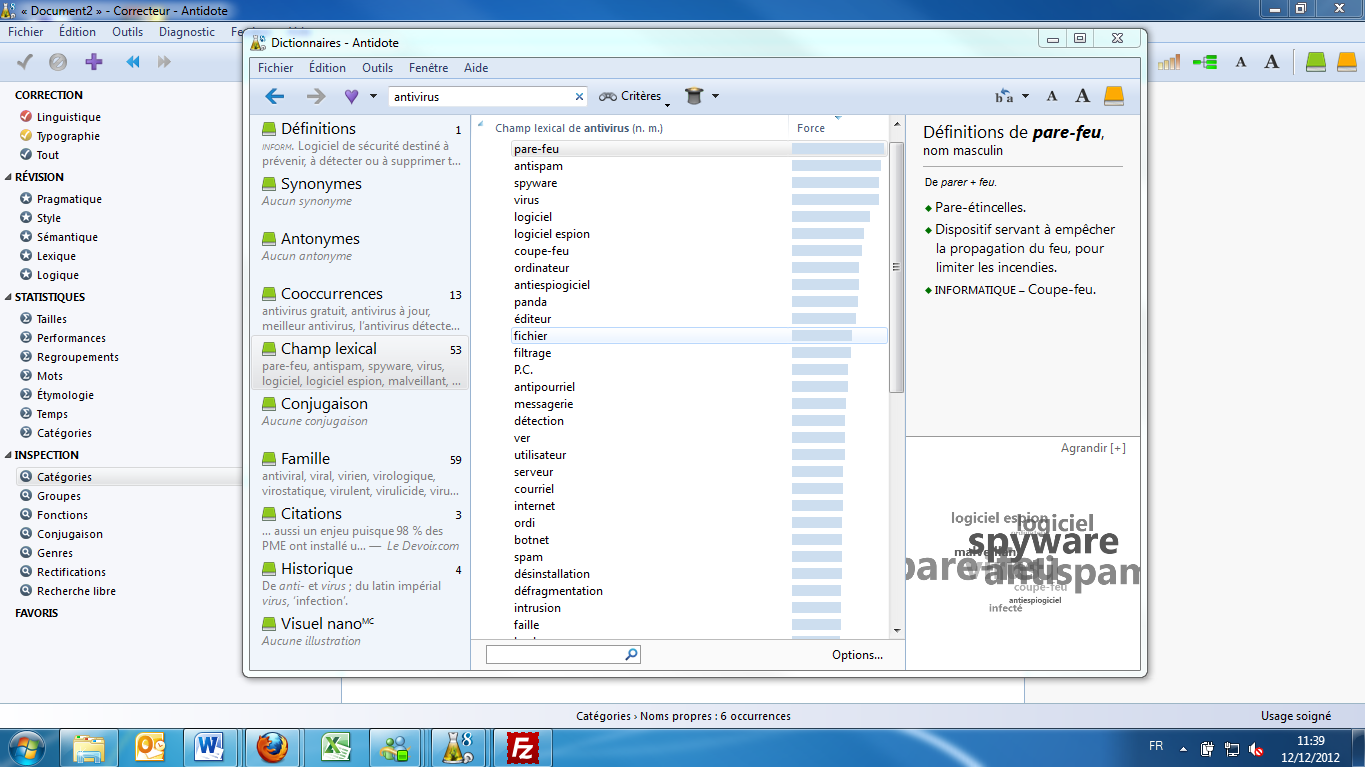Collapse the STATISTIQUES section in Correcteur

coord(9,297)
